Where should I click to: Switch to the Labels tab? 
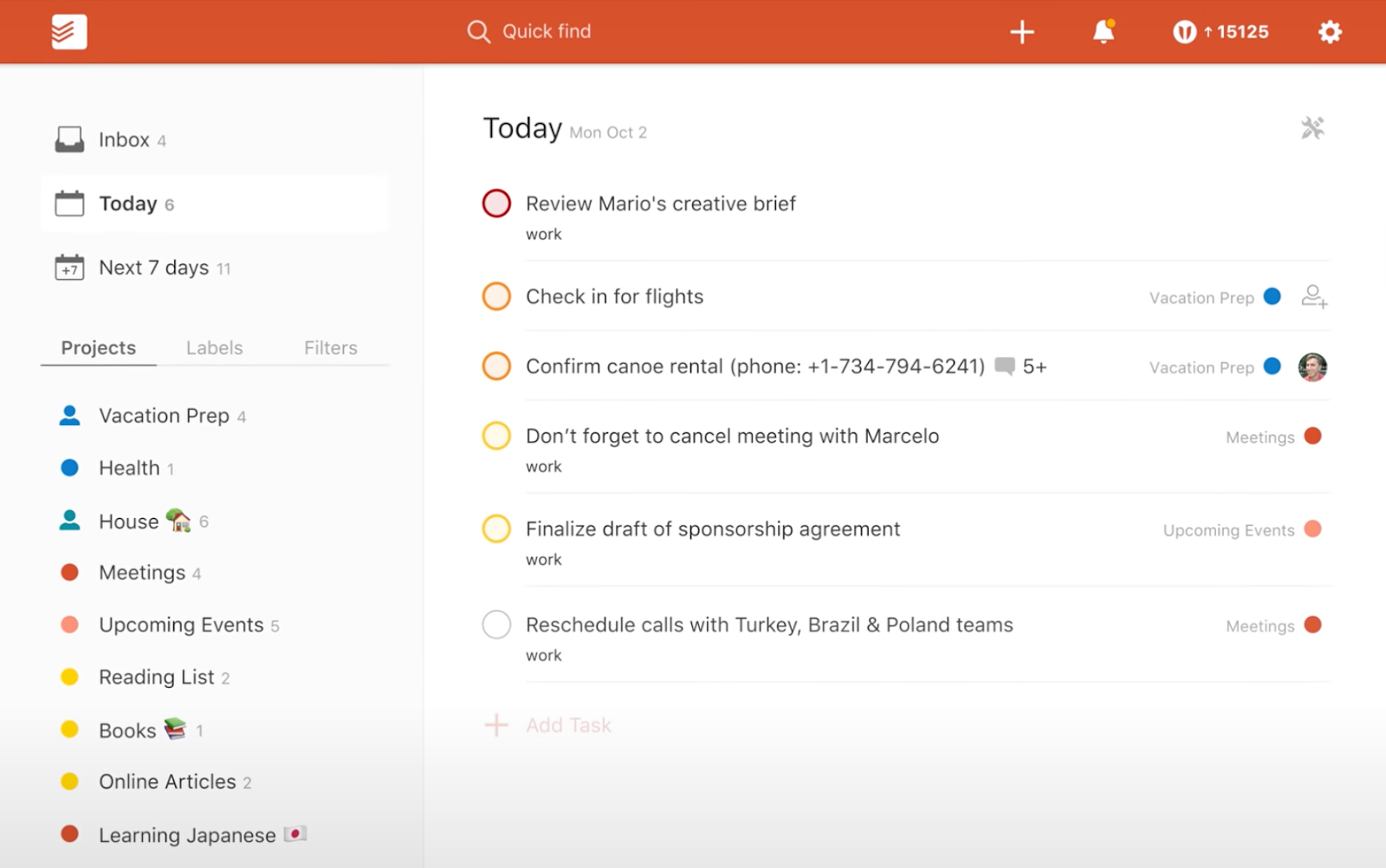pos(214,347)
